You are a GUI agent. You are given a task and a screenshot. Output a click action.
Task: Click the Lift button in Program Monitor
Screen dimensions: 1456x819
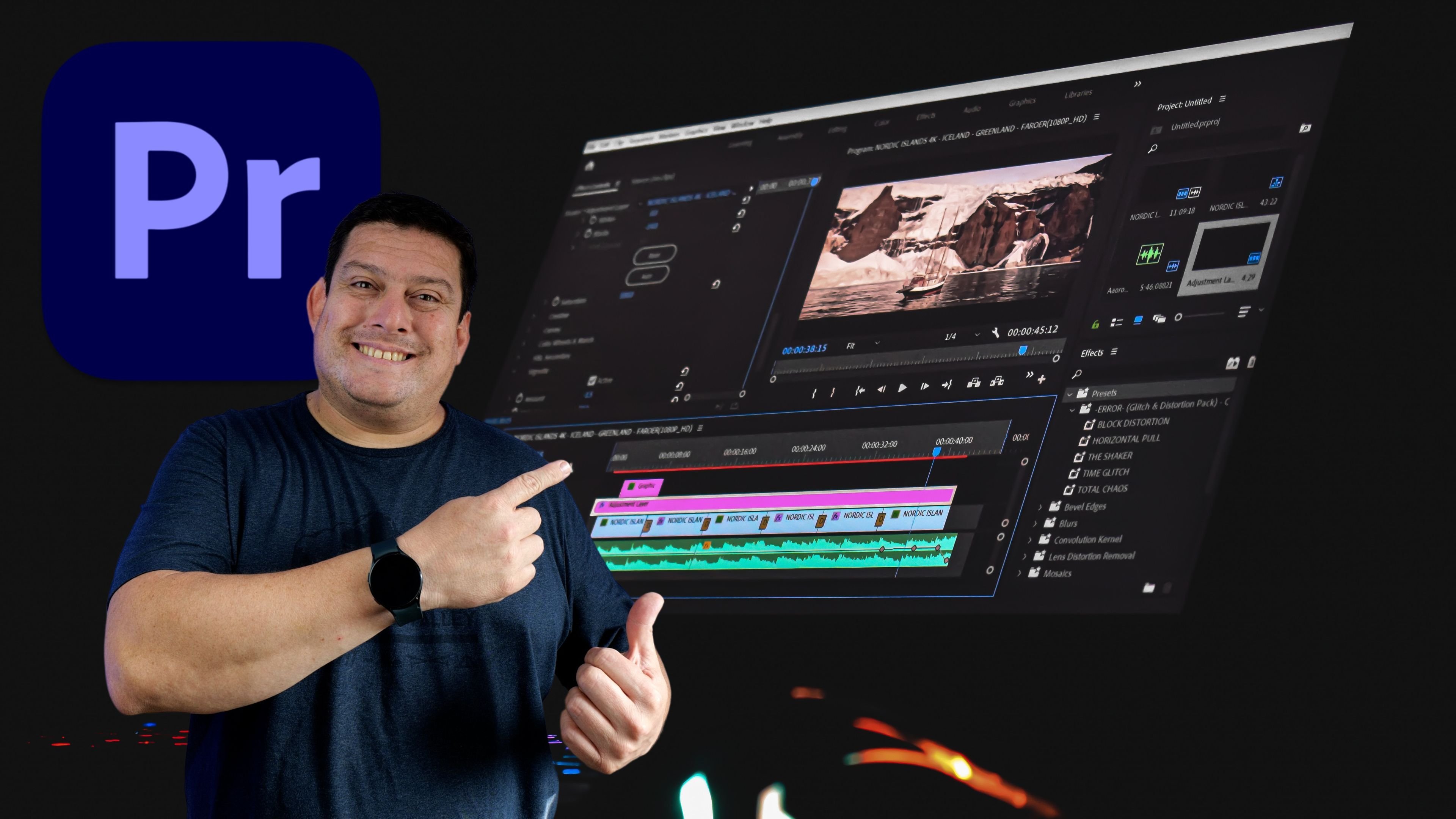973,383
